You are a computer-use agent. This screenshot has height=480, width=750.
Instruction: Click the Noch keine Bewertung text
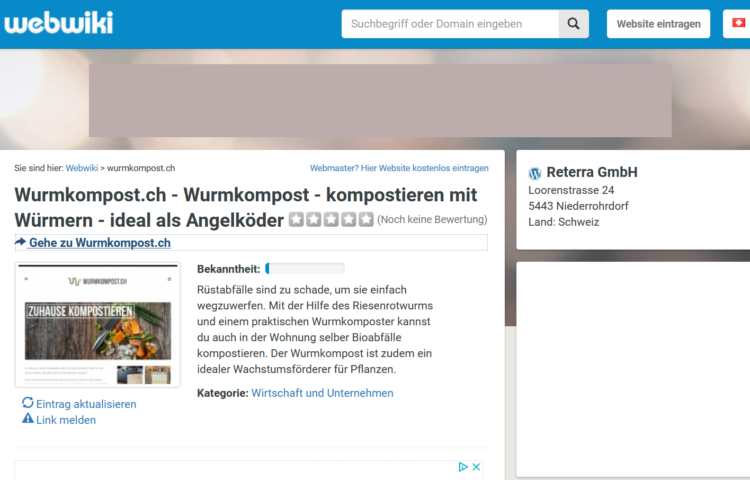tap(432, 219)
